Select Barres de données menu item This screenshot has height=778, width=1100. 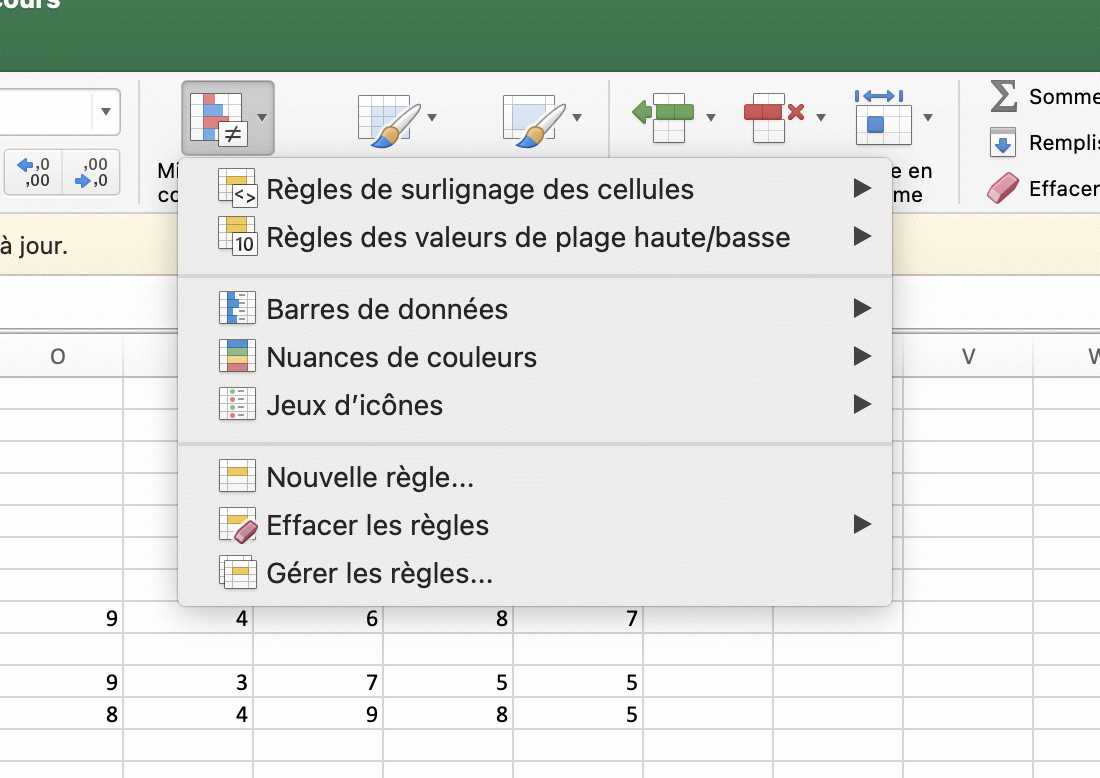[x=387, y=309]
